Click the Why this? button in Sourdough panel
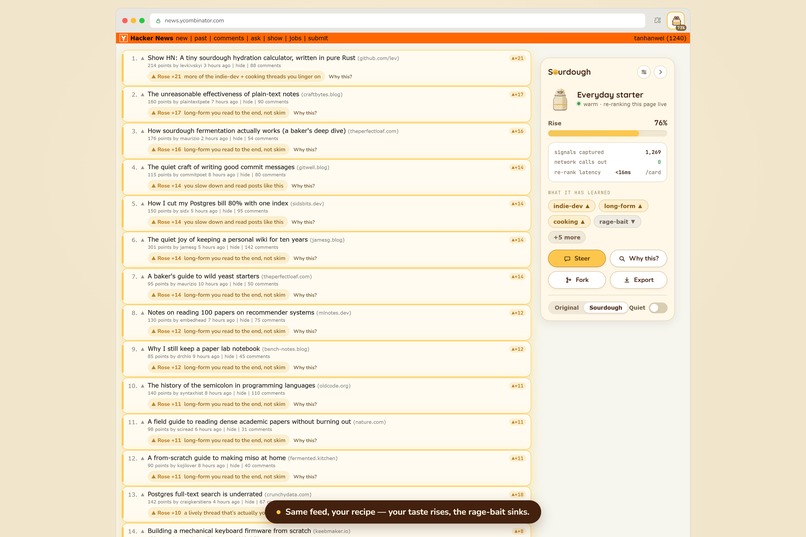Viewport: 806px width, 537px height. (638, 258)
